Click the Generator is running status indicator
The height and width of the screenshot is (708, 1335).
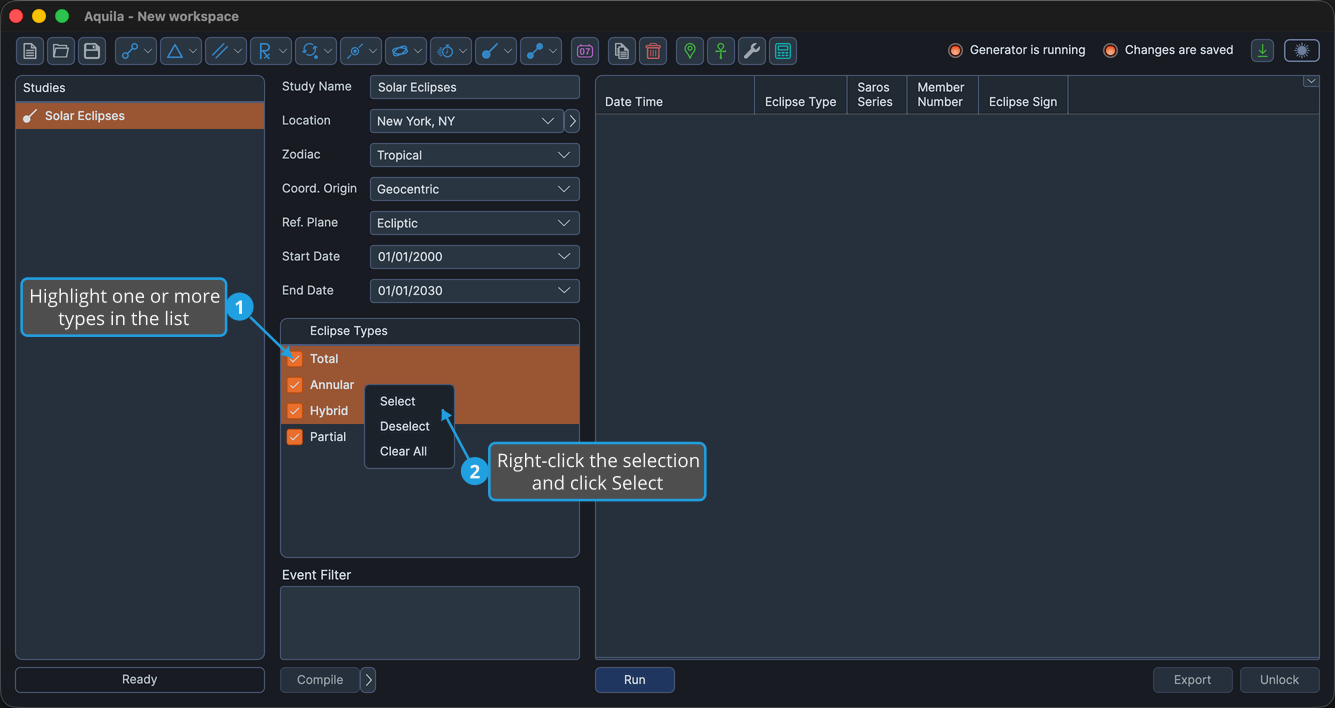[1016, 50]
